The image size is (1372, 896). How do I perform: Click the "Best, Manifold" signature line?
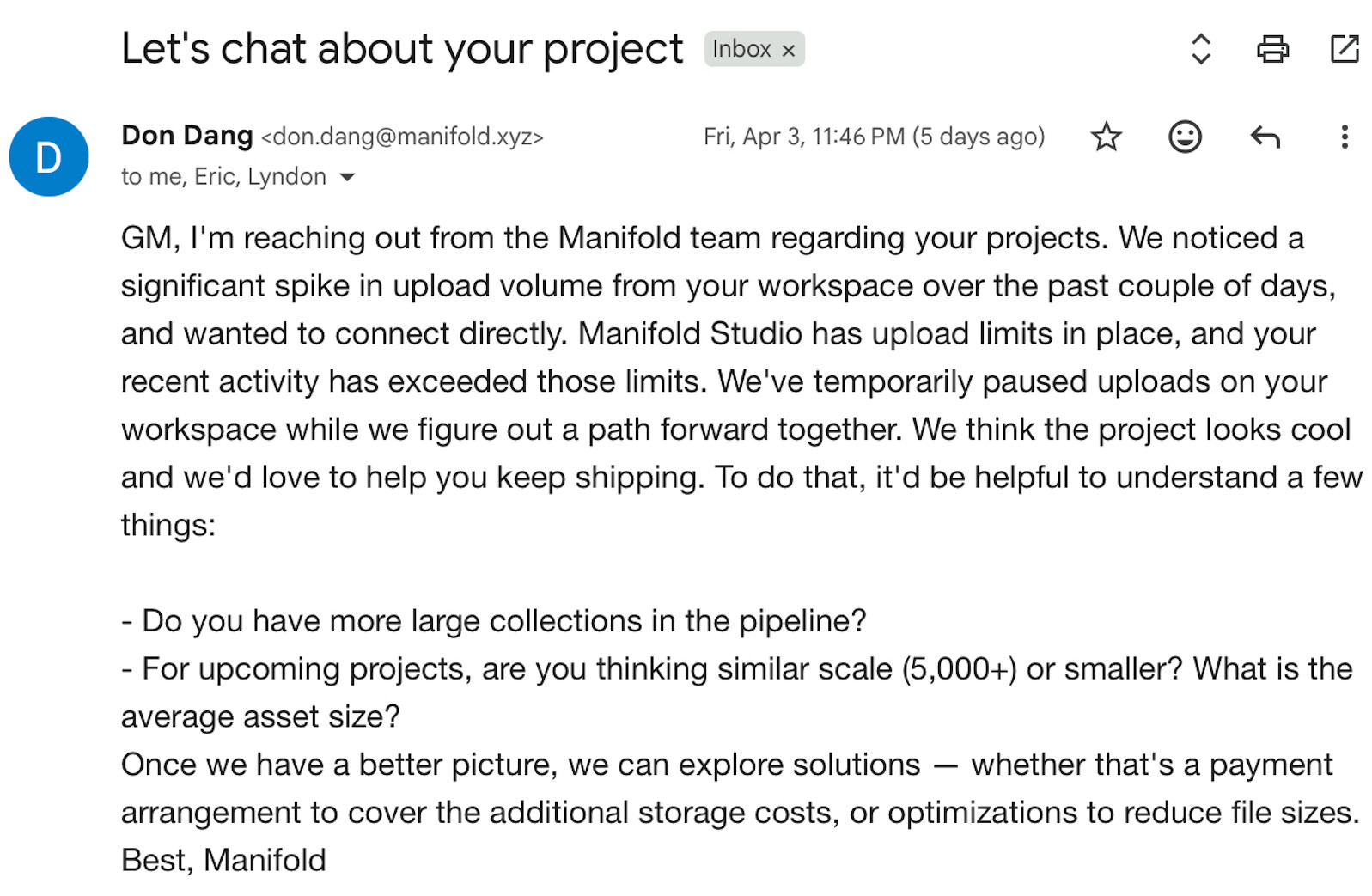[x=223, y=860]
